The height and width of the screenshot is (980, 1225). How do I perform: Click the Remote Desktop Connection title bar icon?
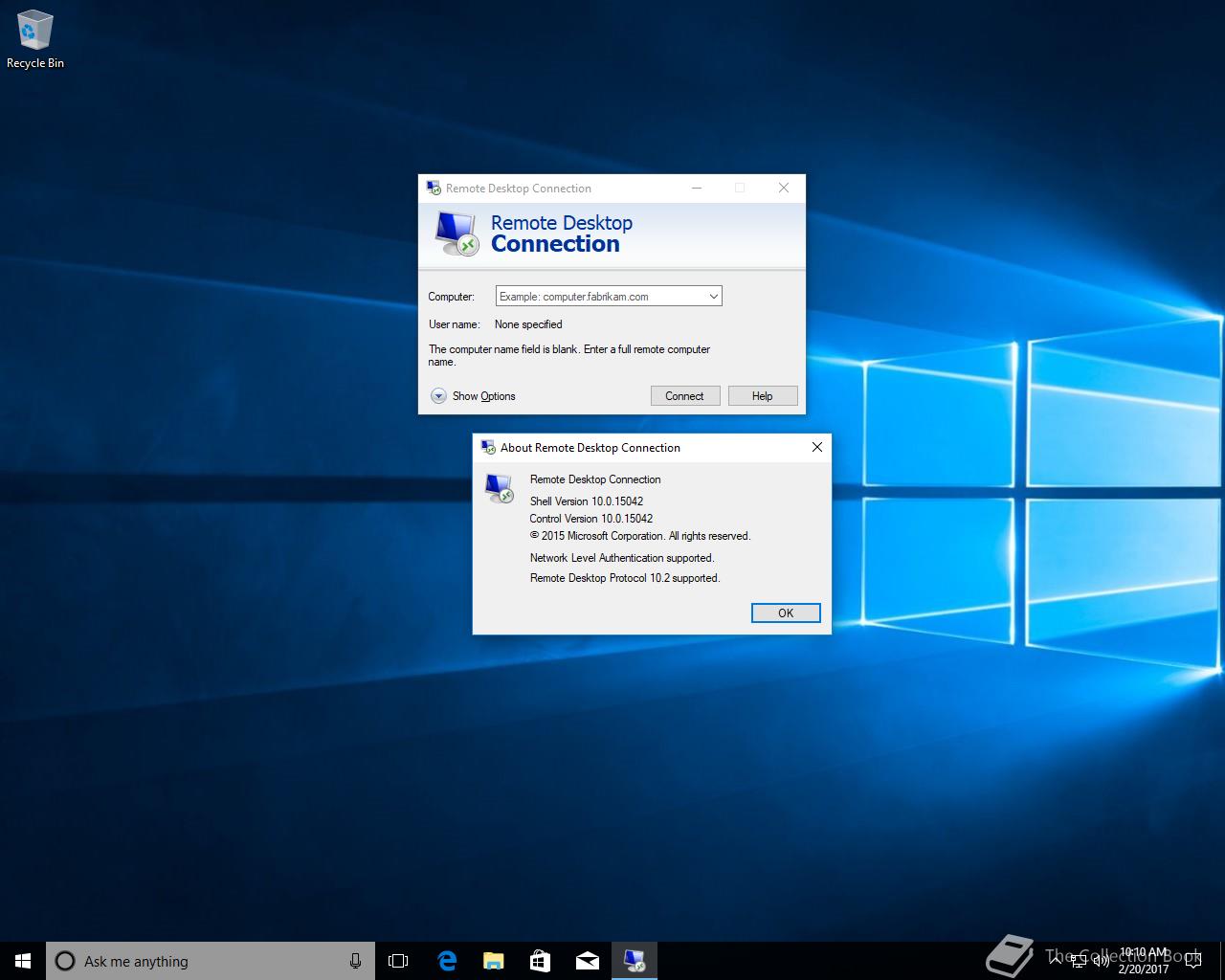coord(434,188)
